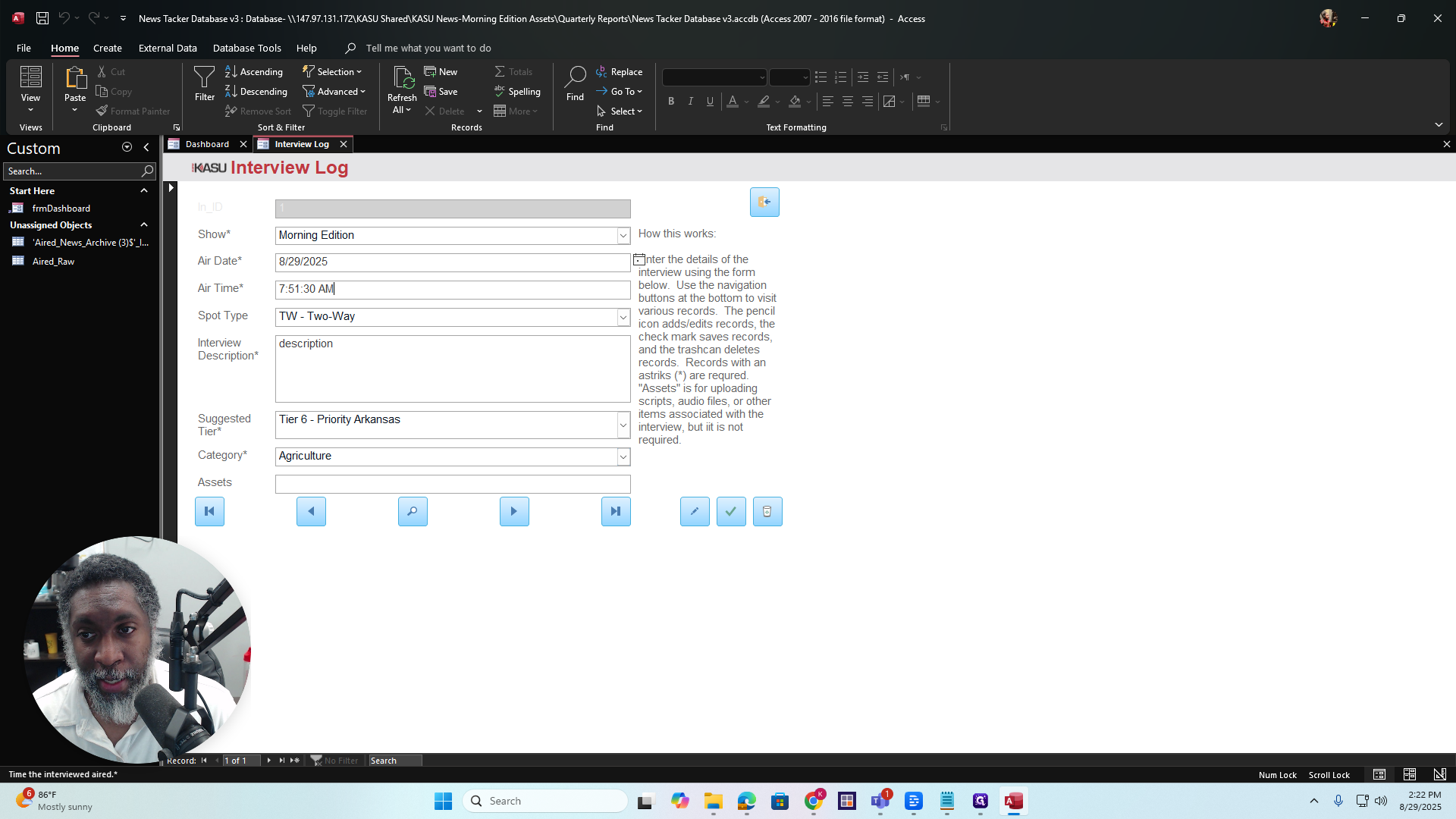Open the Find tool in ribbon

tap(575, 83)
